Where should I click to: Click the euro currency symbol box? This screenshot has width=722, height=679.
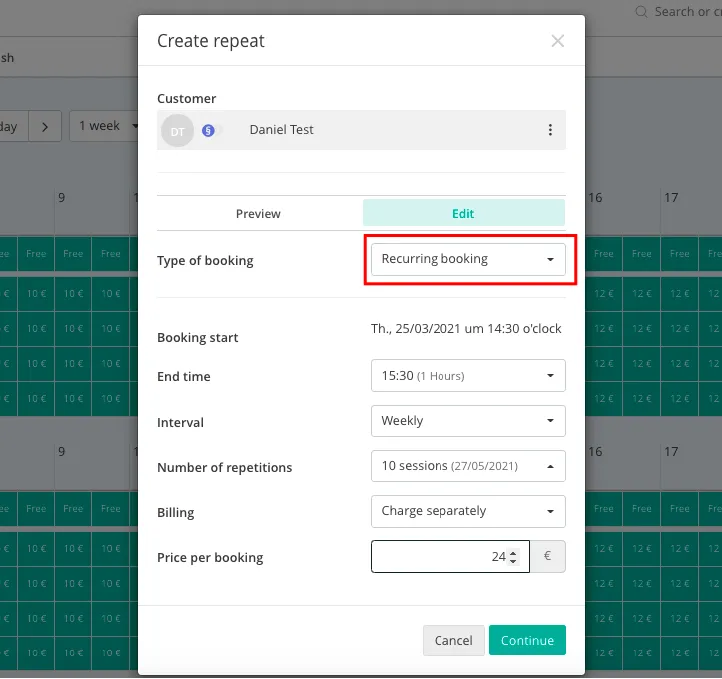click(x=547, y=557)
